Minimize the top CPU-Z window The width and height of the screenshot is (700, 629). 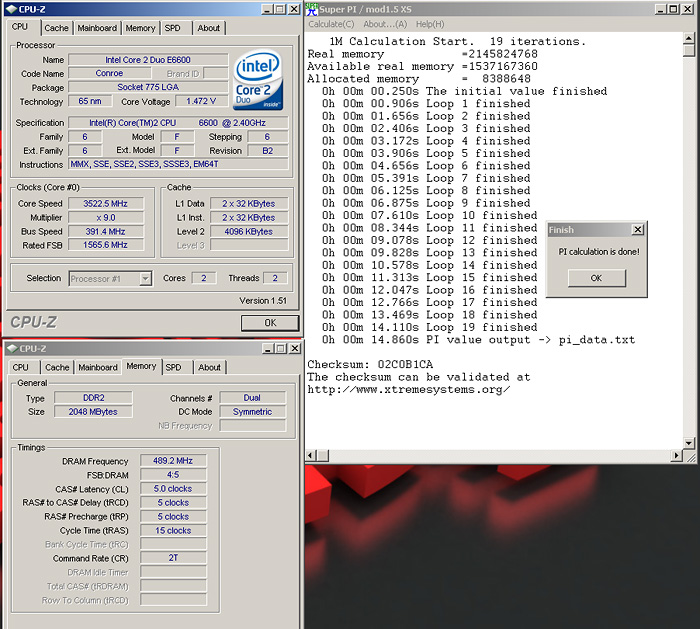point(267,9)
